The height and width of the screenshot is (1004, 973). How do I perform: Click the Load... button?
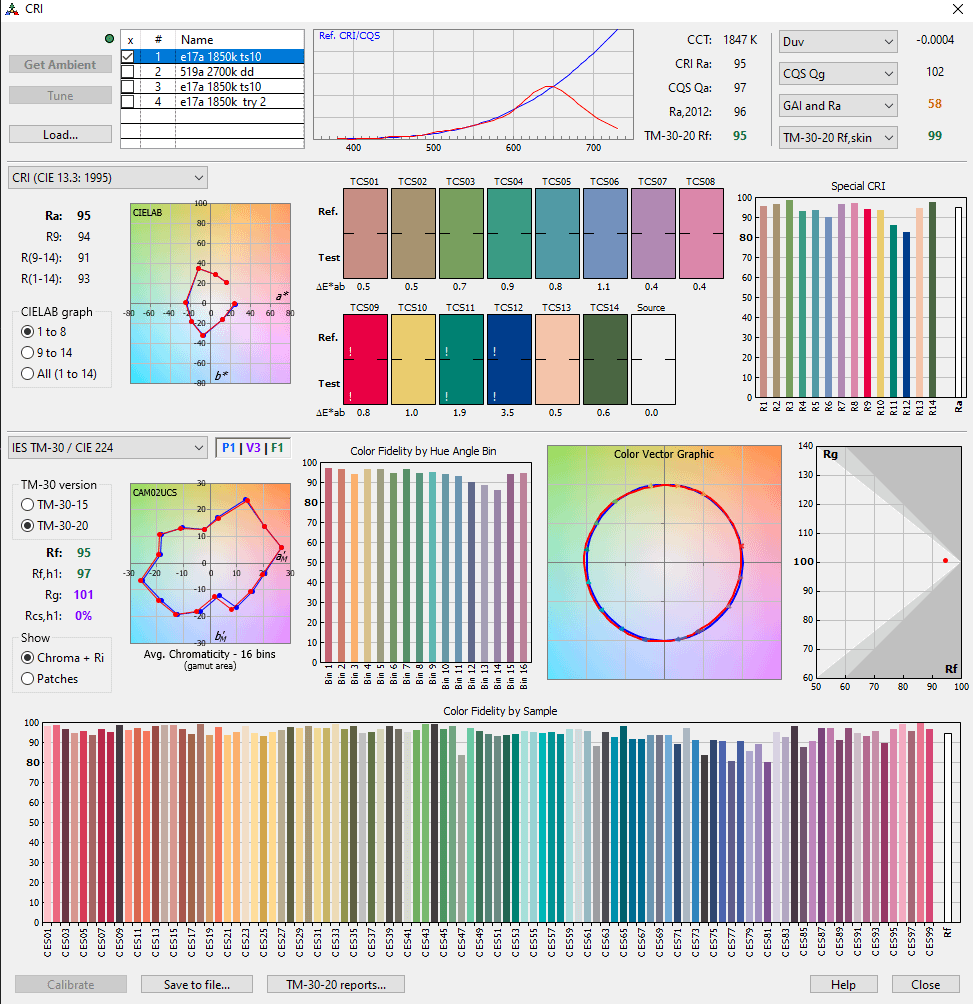coord(60,134)
